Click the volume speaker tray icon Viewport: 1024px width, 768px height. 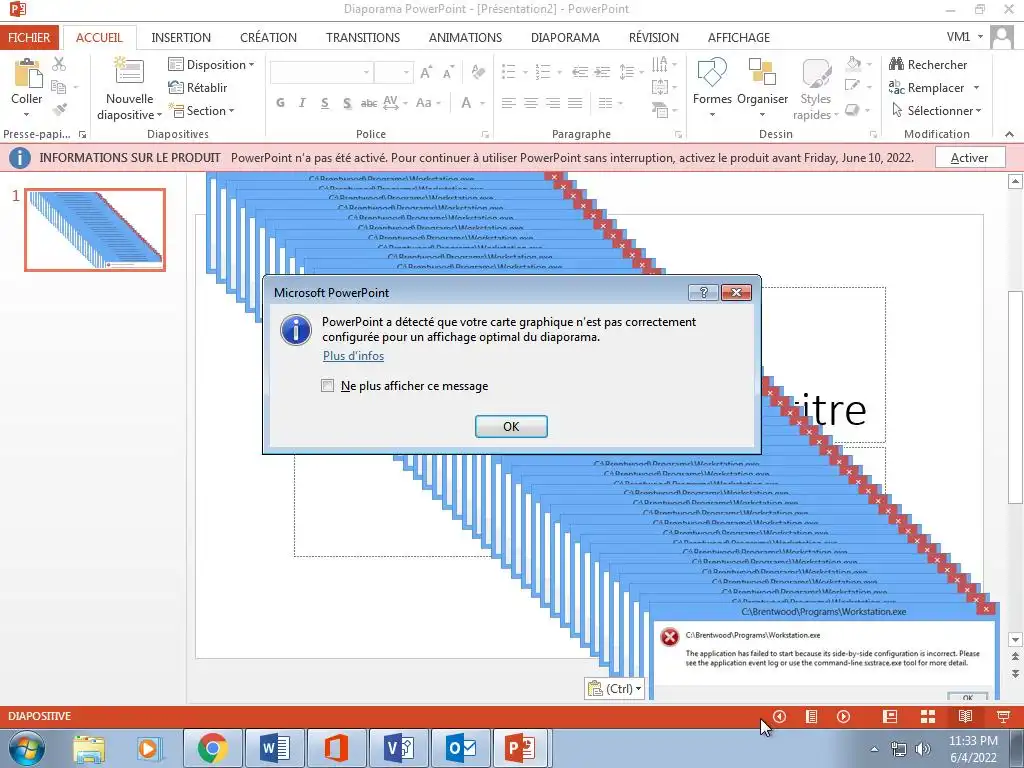pyautogui.click(x=923, y=748)
